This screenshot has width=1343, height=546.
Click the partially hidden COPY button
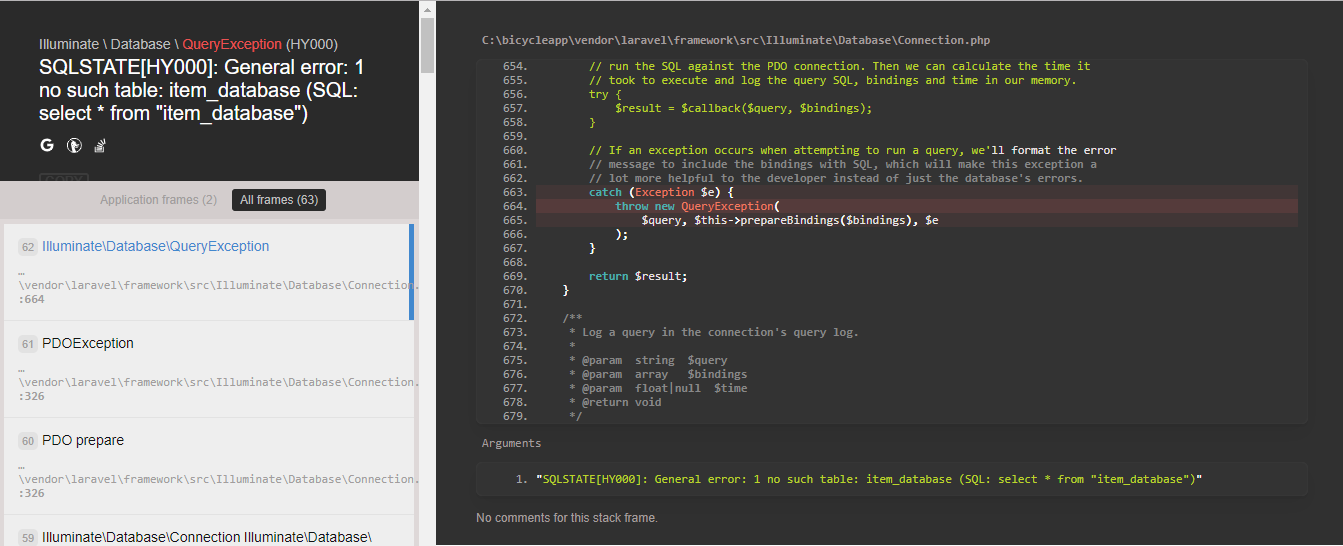[64, 177]
